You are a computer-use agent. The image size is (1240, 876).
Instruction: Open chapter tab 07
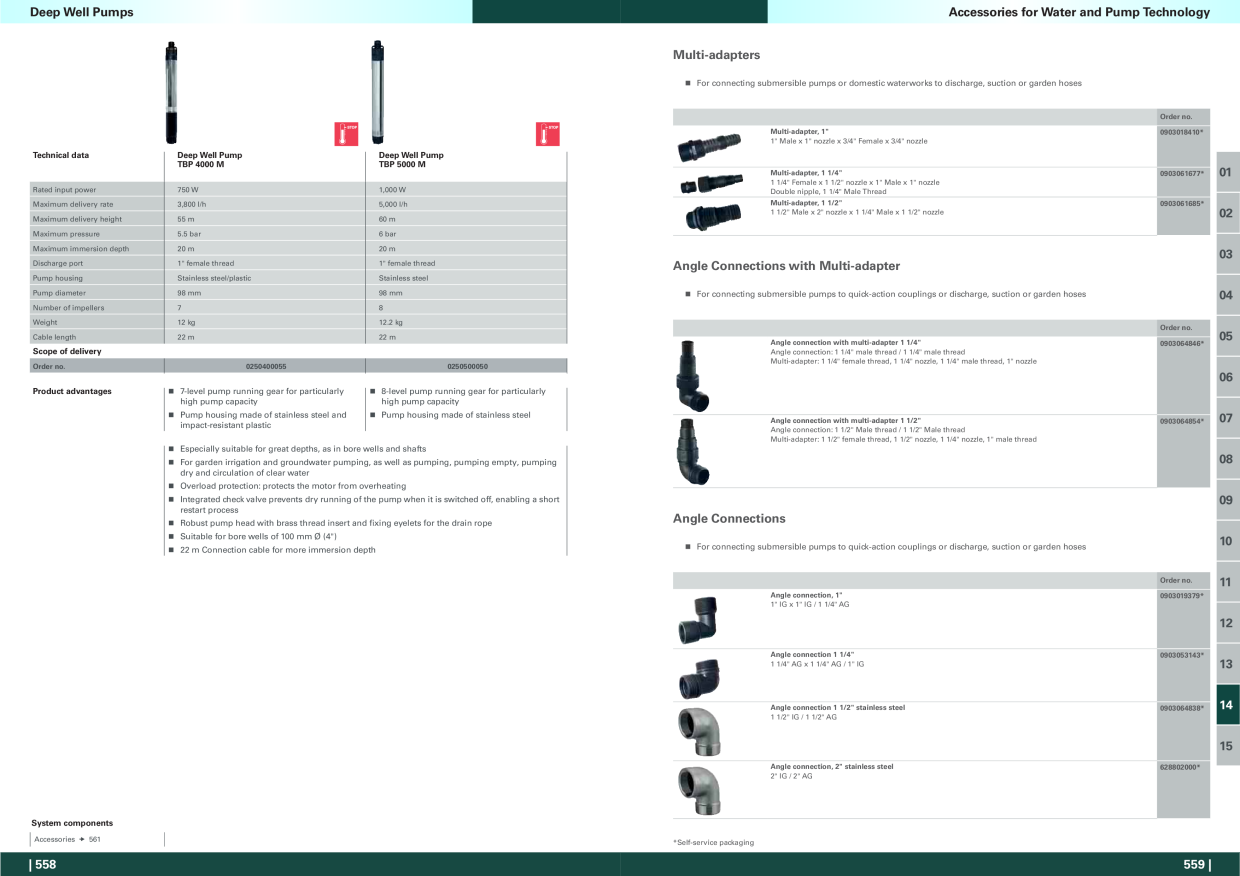point(1226,418)
